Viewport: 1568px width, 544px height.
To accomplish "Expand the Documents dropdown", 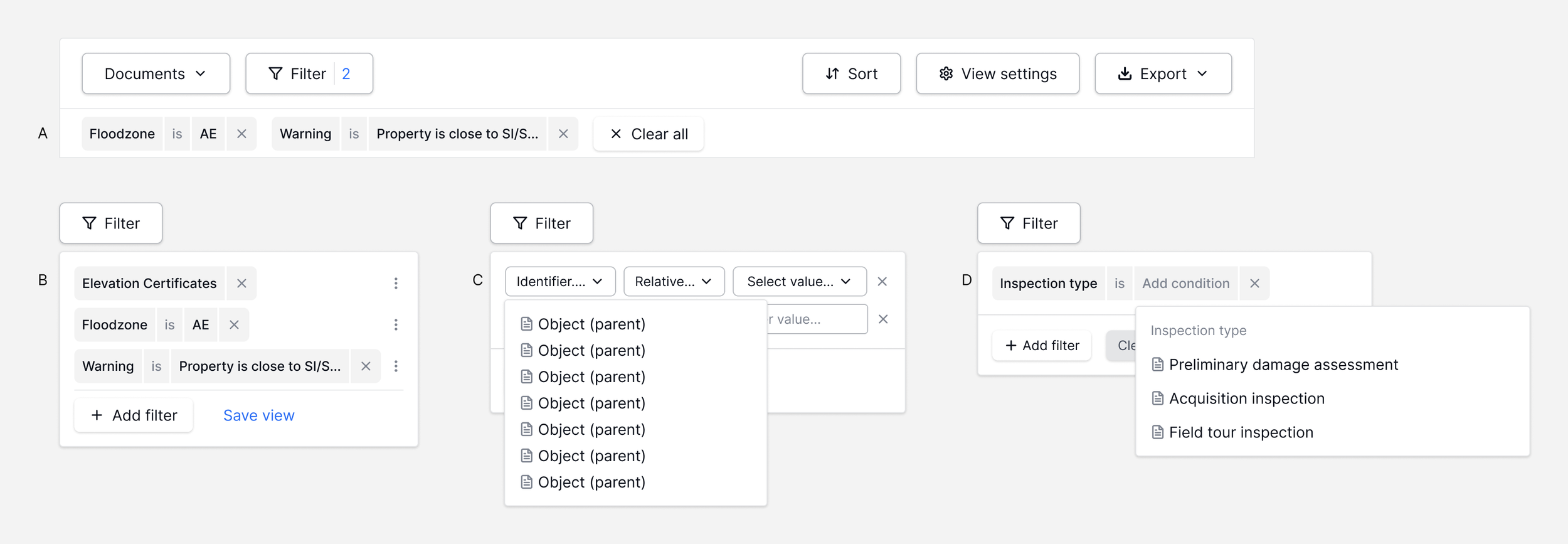I will (x=156, y=74).
